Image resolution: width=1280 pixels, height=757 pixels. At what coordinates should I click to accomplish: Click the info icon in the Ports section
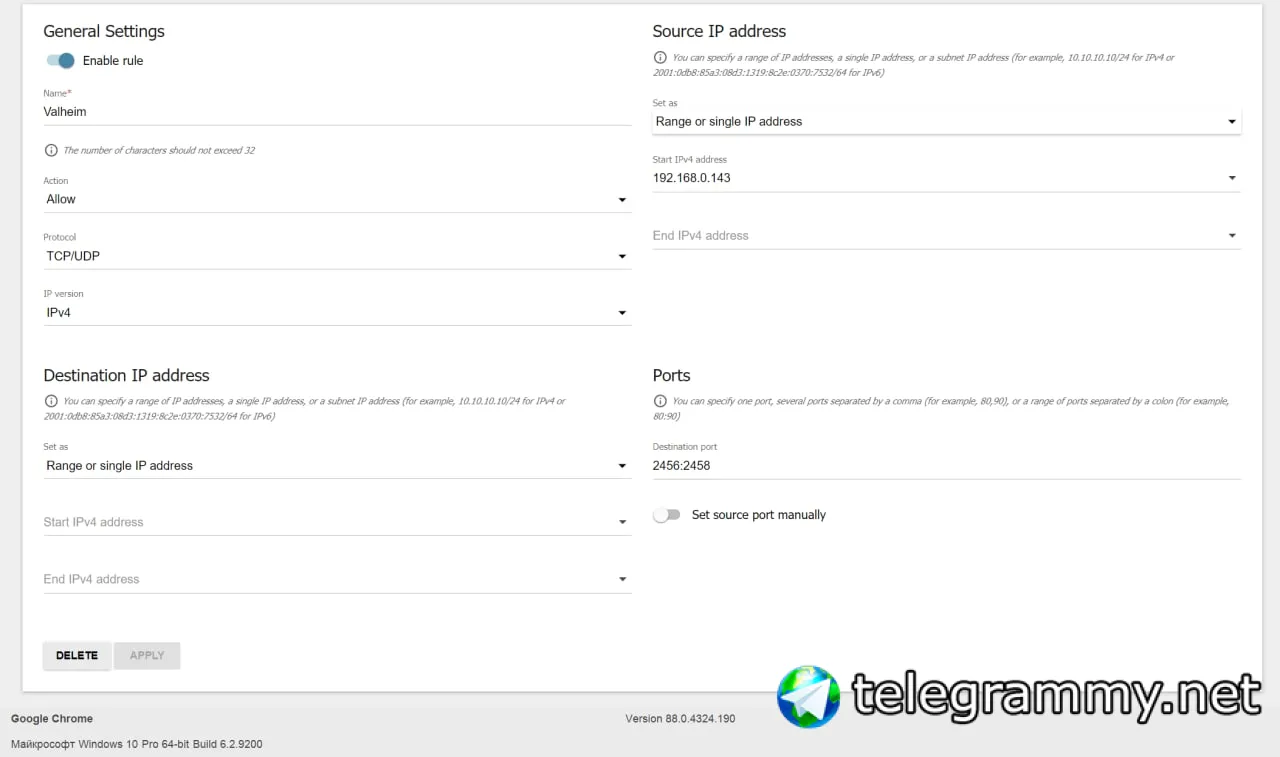(x=659, y=401)
